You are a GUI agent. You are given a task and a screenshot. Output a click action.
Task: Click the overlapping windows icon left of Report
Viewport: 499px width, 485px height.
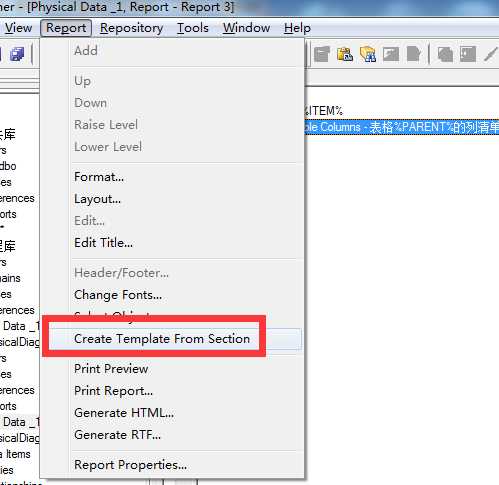coord(17,54)
